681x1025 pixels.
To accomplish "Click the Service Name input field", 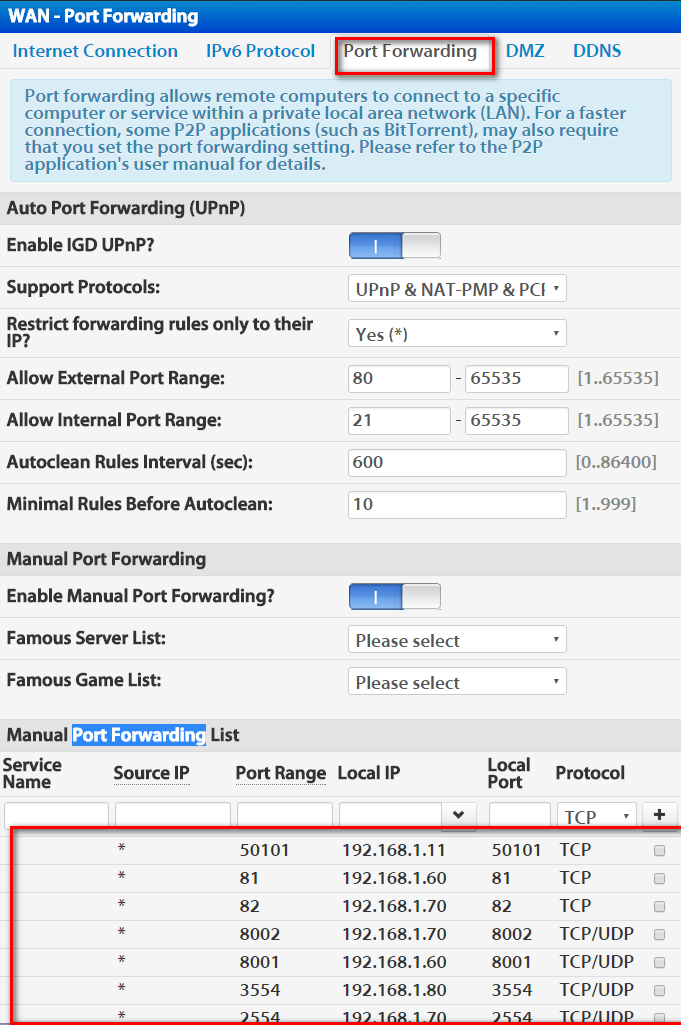I will [56, 816].
